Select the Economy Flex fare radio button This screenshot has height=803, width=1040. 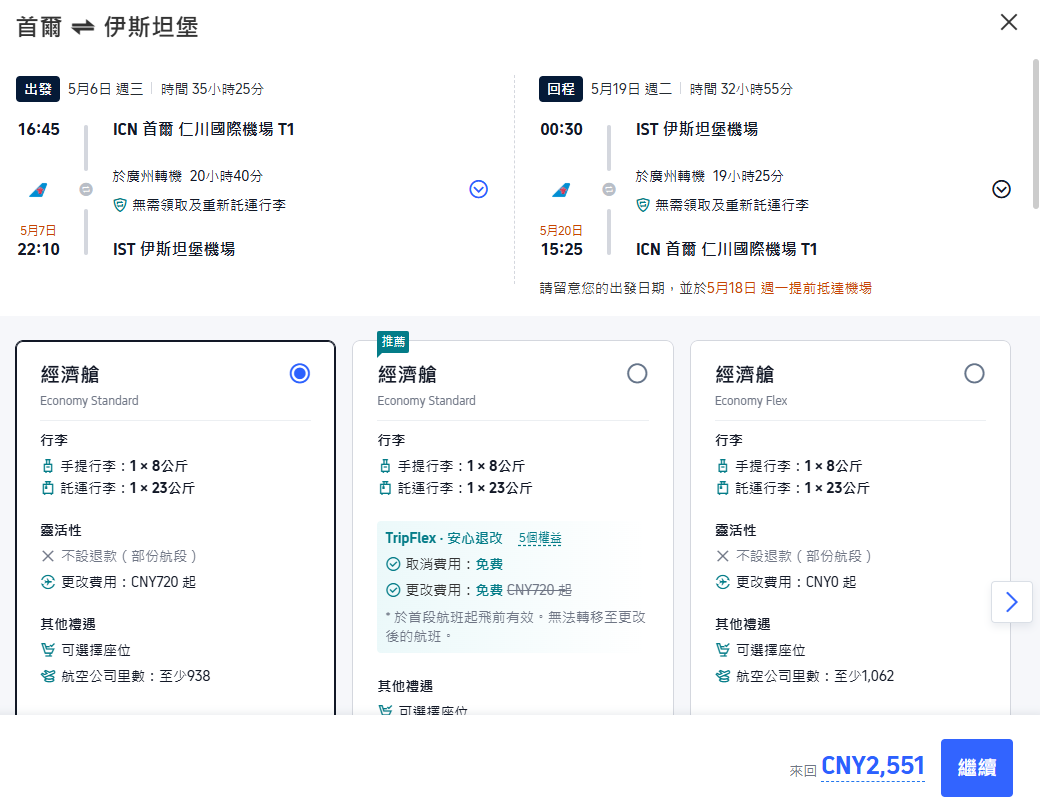tap(974, 373)
